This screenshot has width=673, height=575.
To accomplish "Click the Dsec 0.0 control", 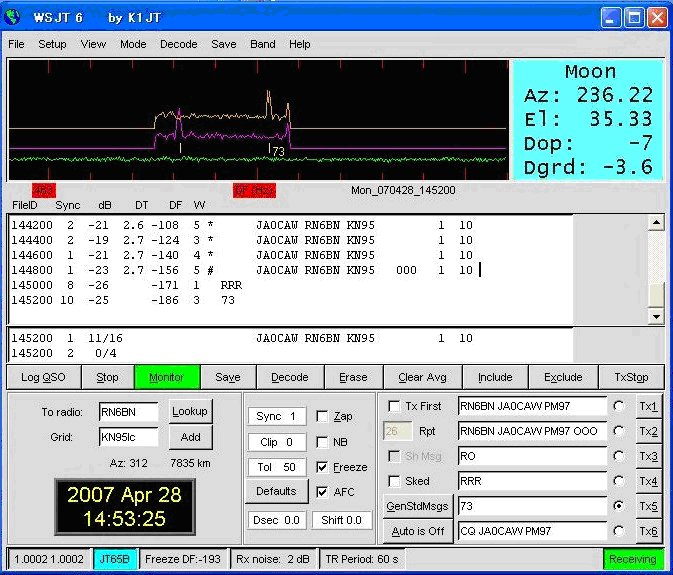I will point(277,520).
